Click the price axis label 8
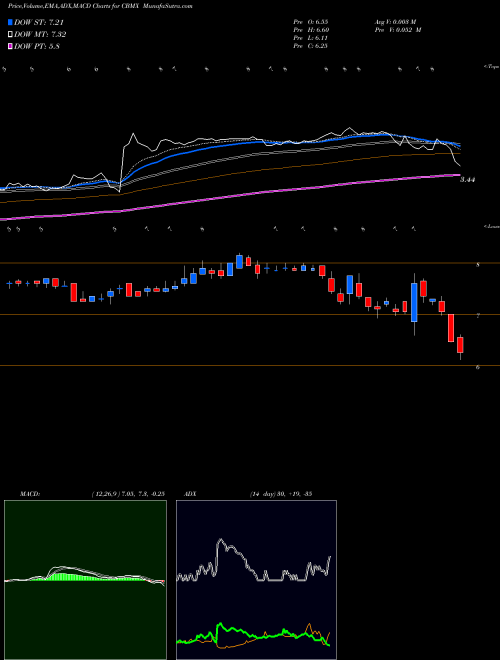The height and width of the screenshot is (660, 500). 478,265
